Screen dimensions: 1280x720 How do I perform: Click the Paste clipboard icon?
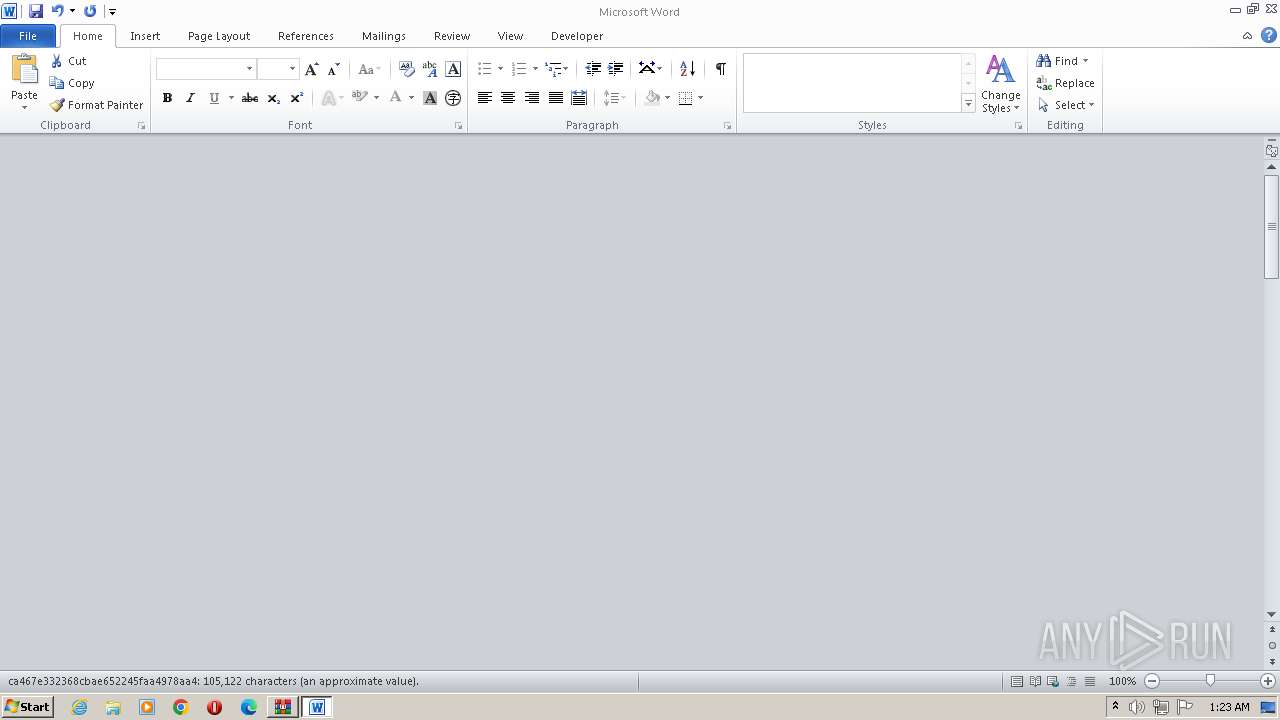pyautogui.click(x=24, y=70)
